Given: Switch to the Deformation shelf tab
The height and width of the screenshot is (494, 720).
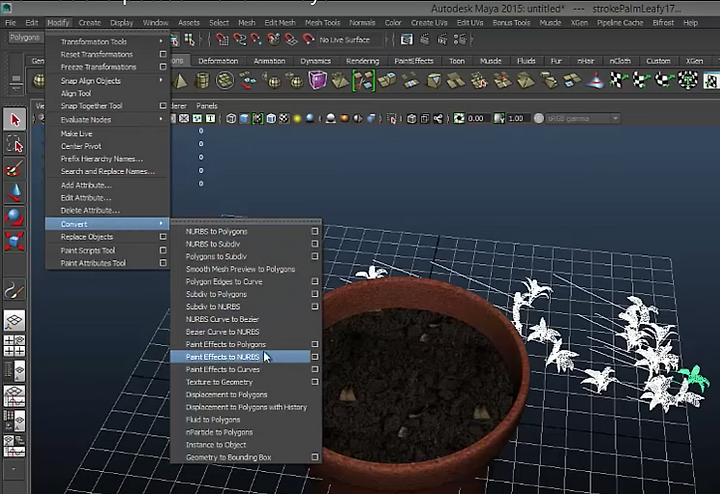Looking at the screenshot, I should tap(218, 61).
